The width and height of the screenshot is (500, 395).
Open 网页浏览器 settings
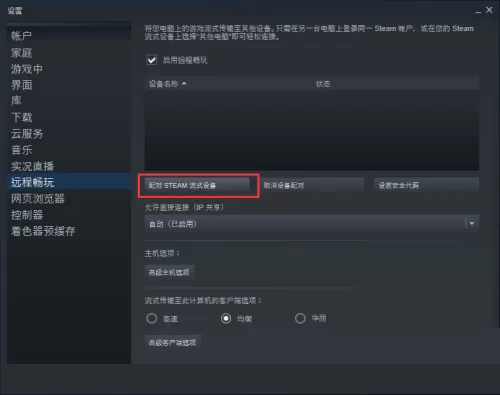pyautogui.click(x=68, y=199)
